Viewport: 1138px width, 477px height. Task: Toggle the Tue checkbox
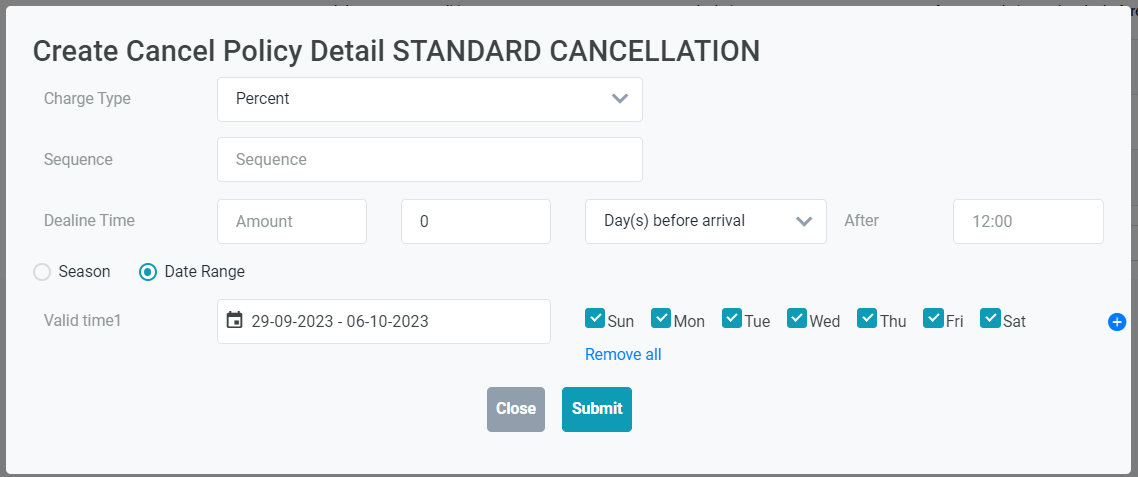click(x=731, y=319)
